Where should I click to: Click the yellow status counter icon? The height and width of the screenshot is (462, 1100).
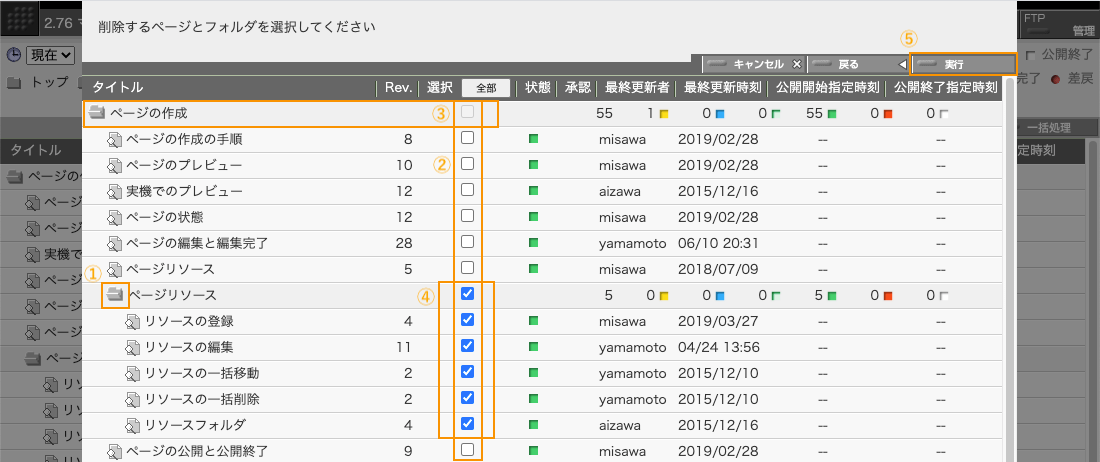[663, 114]
